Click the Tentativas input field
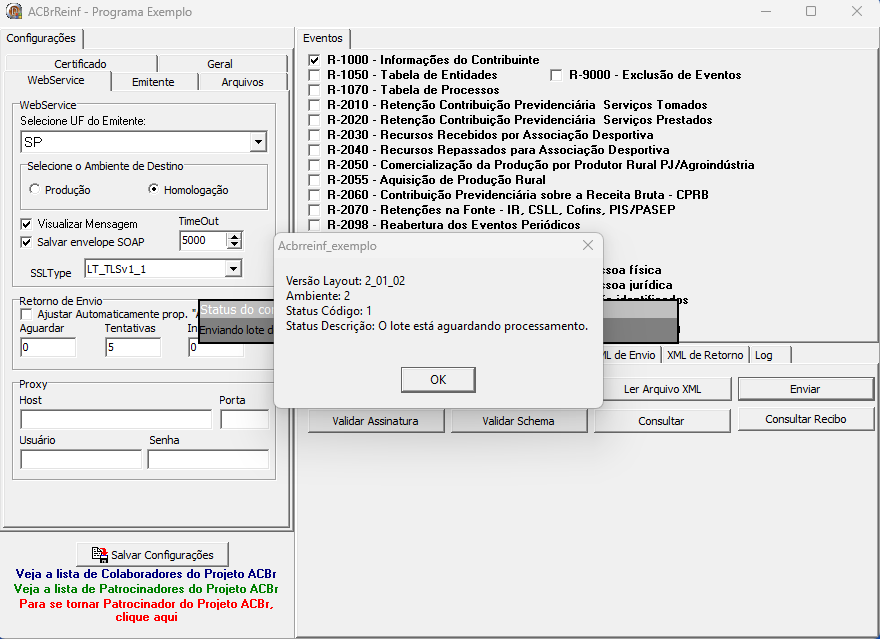 tap(133, 347)
